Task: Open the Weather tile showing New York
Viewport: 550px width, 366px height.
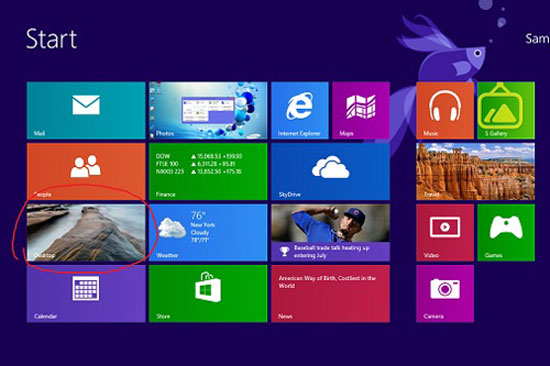Action: (x=208, y=233)
